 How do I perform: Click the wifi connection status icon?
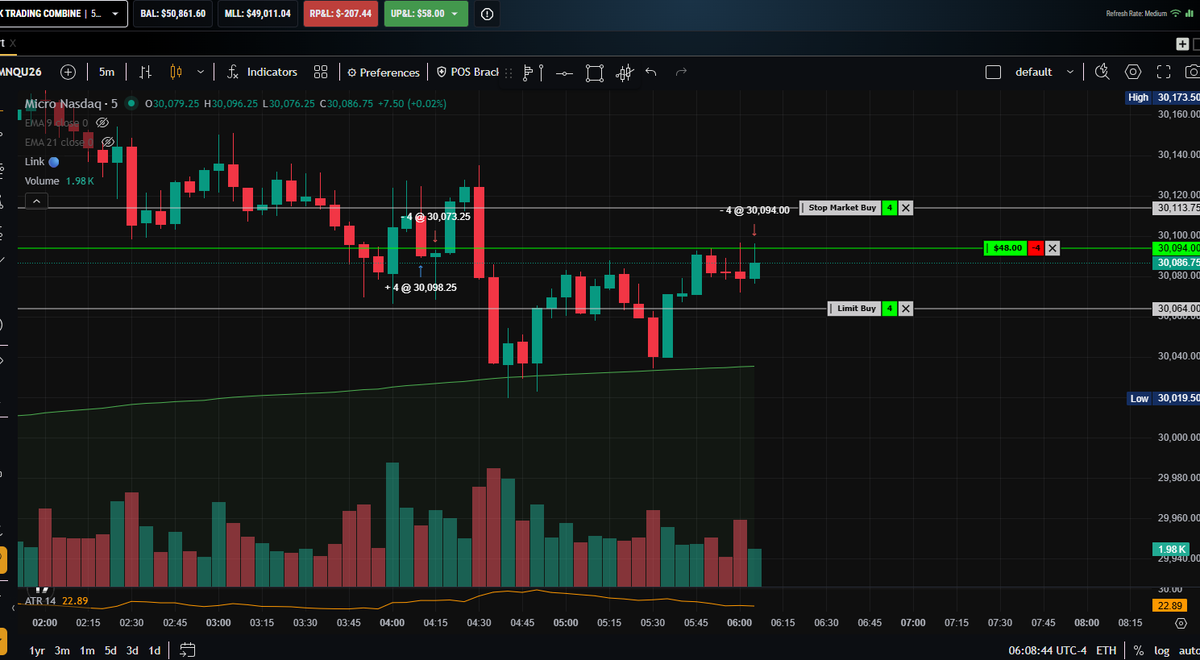coord(1175,13)
